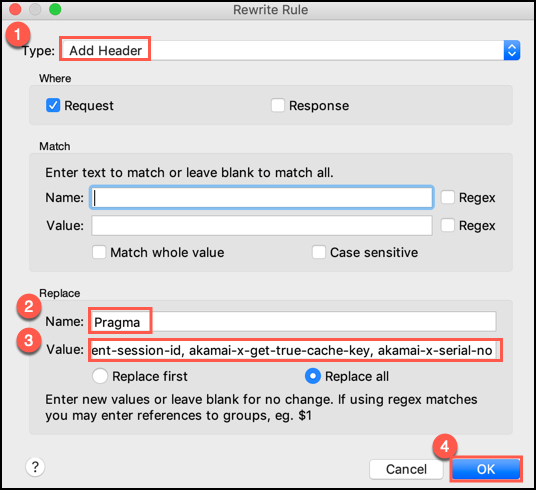Uncheck the Request checkbox

pyautogui.click(x=53, y=105)
